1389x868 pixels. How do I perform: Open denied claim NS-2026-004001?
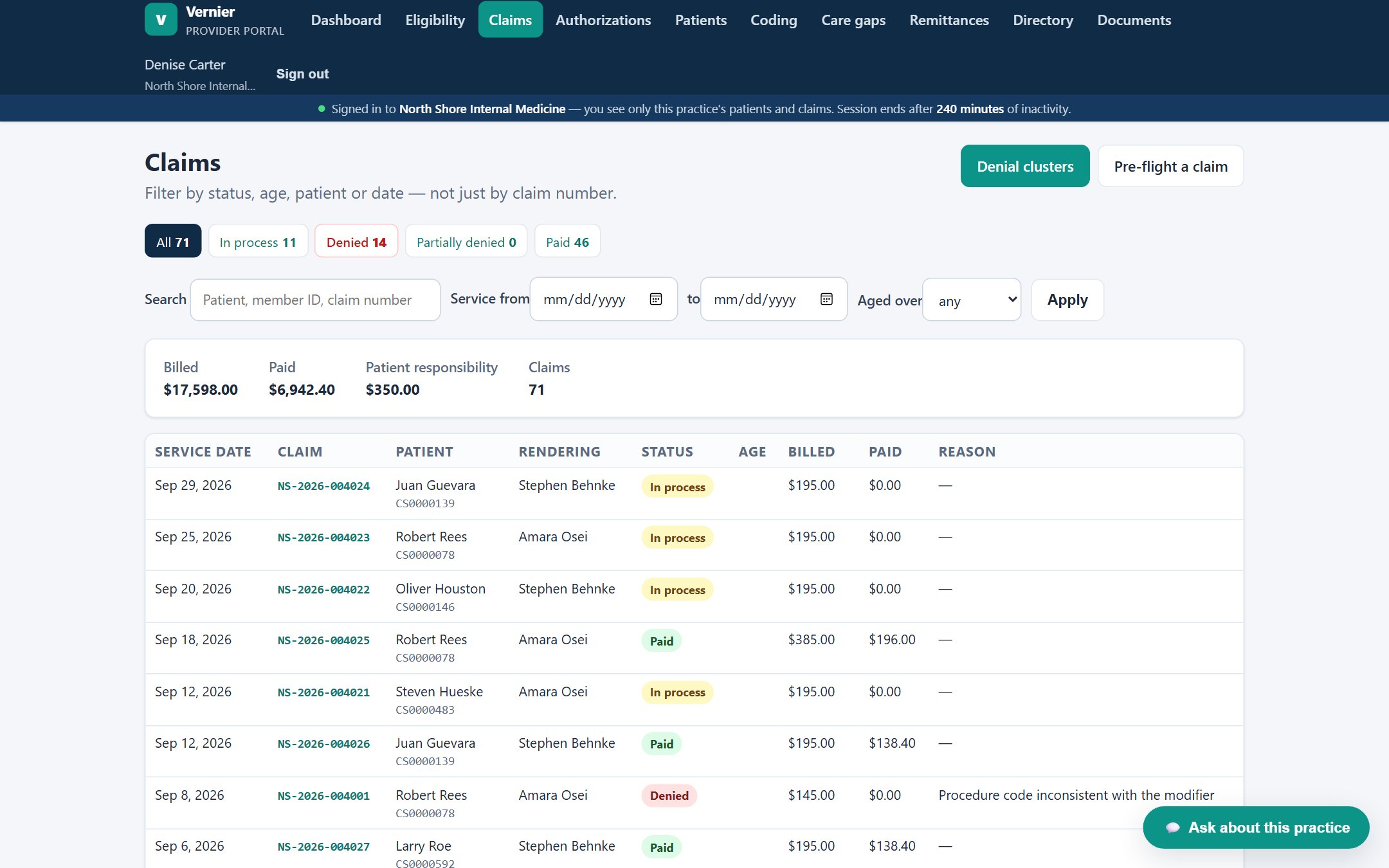[323, 796]
